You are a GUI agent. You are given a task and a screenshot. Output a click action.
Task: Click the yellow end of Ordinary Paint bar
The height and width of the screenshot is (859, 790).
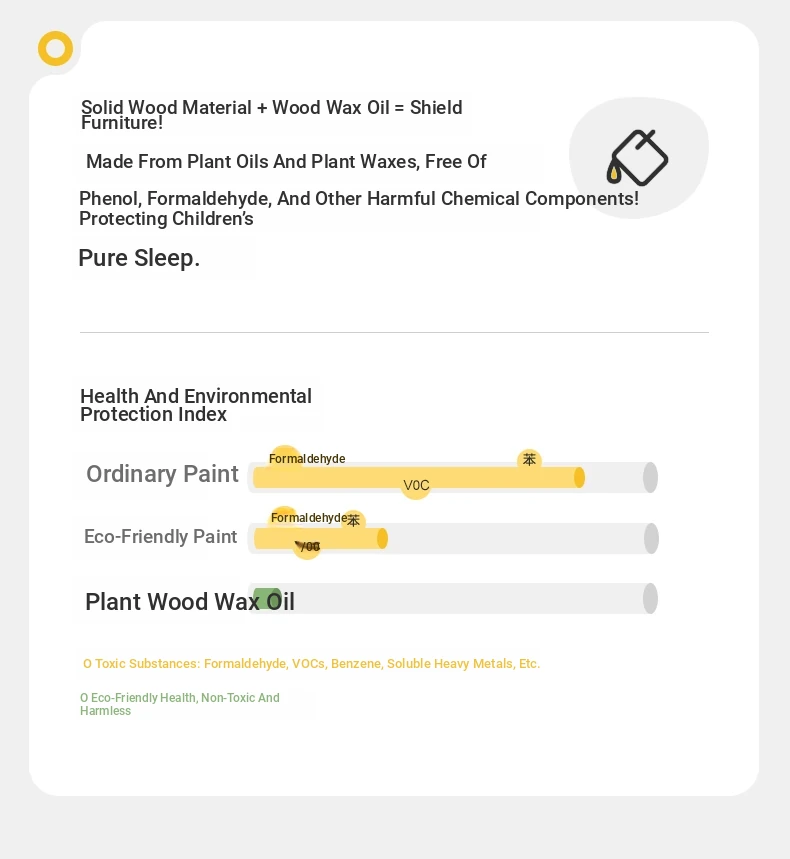pos(579,477)
